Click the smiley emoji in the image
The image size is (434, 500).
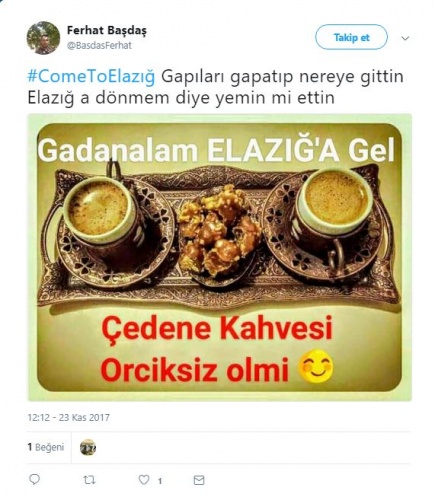pos(317,366)
